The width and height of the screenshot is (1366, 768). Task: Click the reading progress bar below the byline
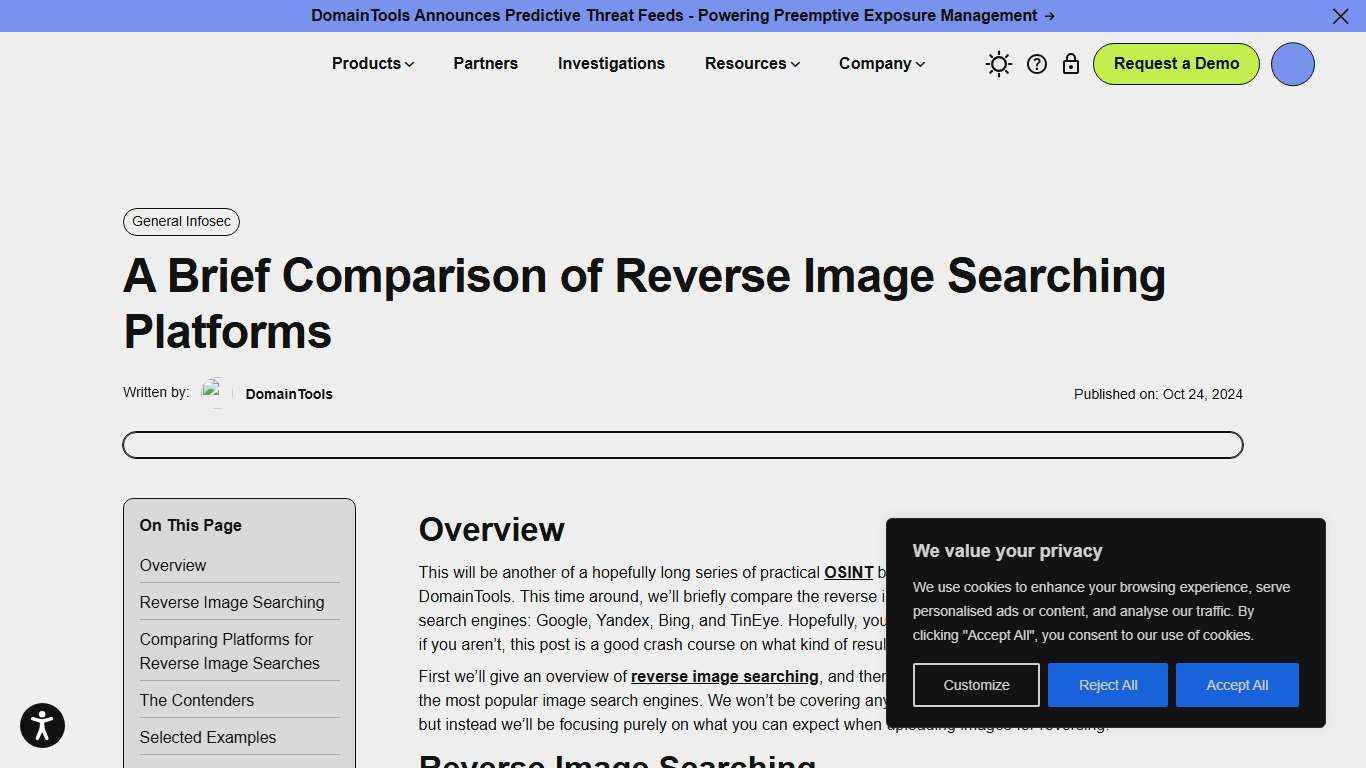[683, 444]
